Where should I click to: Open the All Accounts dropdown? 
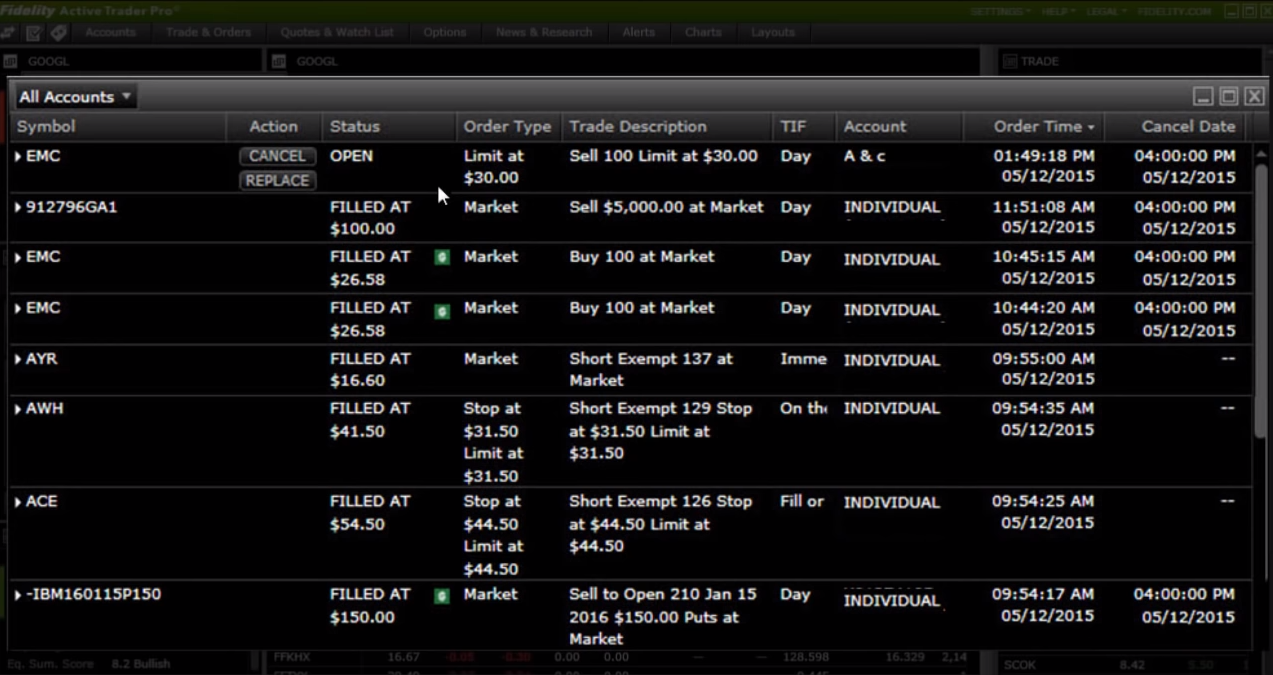[x=75, y=97]
